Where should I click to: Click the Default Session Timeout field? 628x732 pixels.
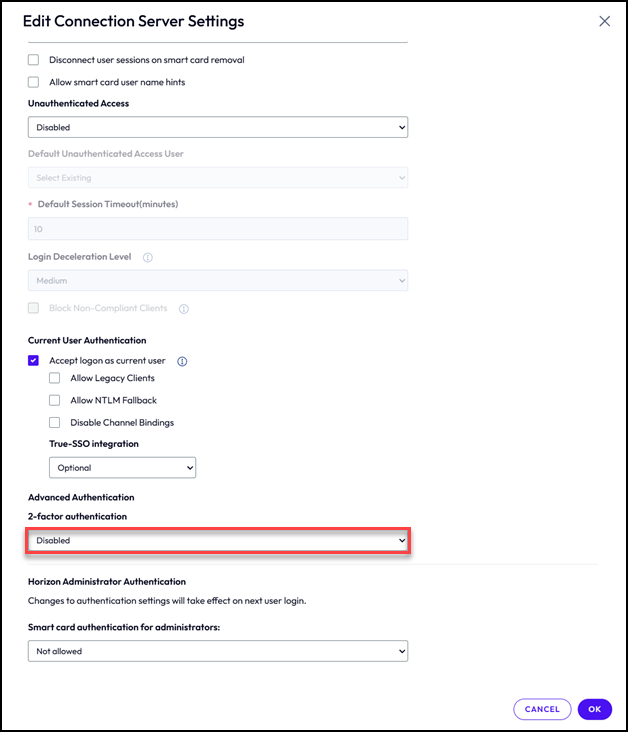click(x=218, y=229)
